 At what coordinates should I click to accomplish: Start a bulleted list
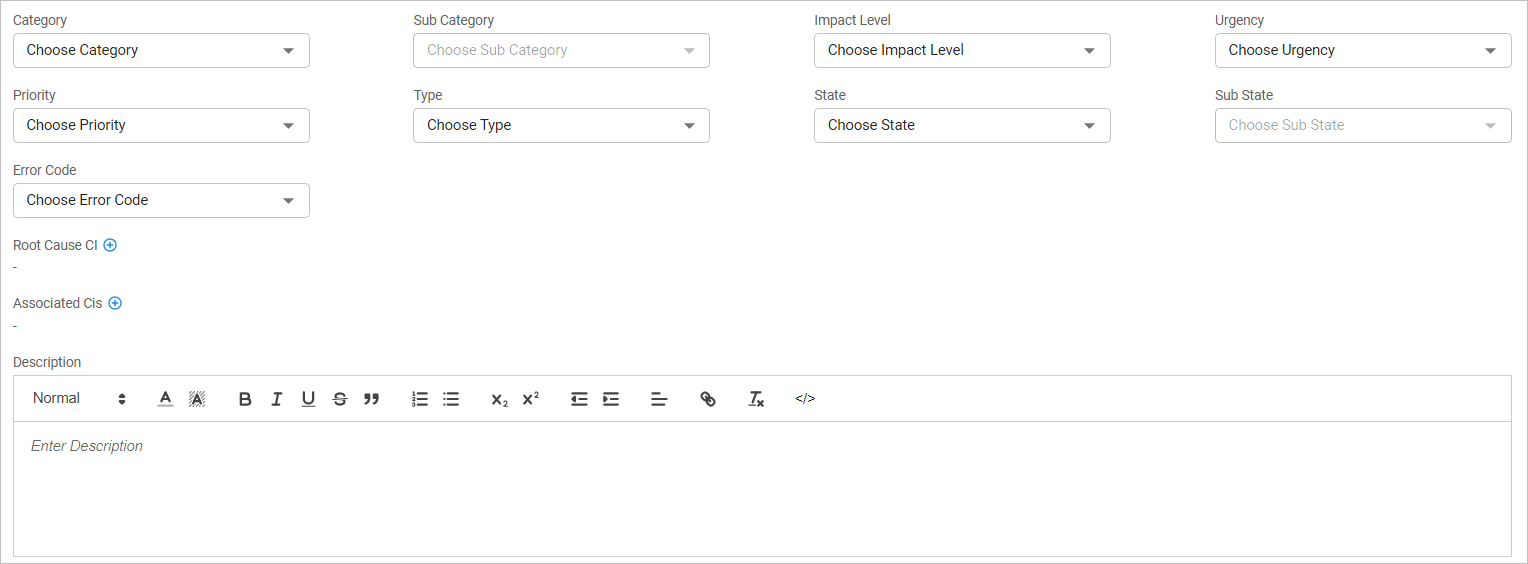[451, 399]
